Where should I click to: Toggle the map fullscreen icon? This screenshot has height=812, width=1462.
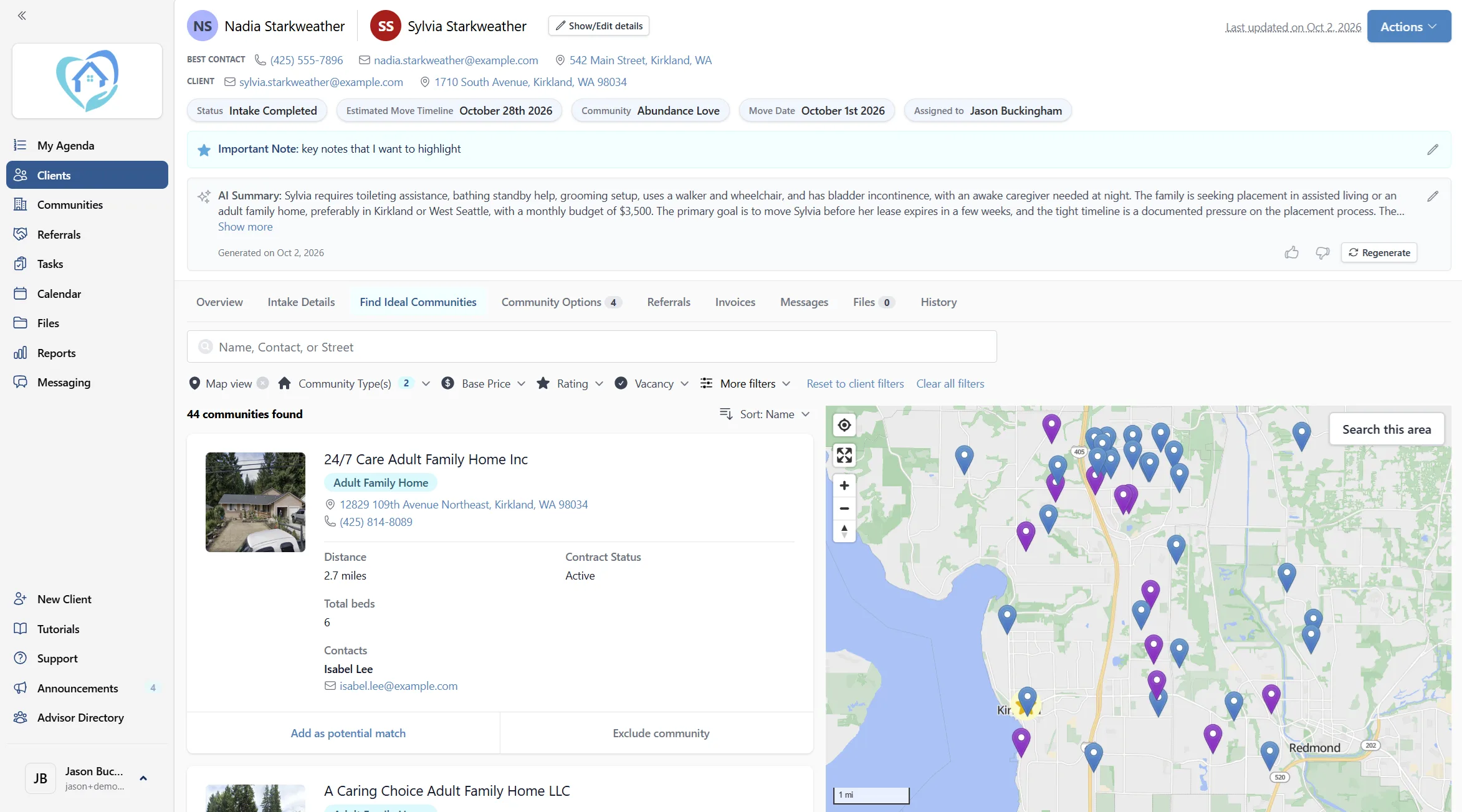844,456
